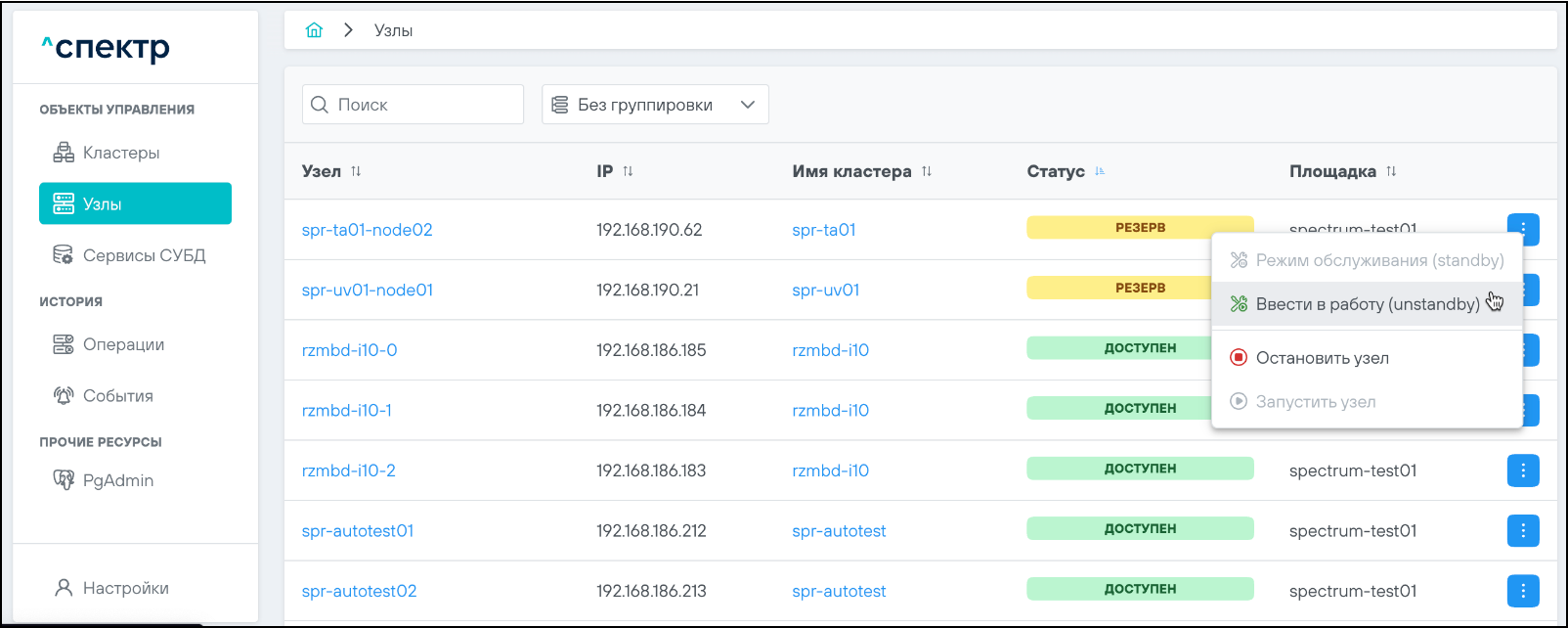Sort by Имя кластера column
Viewport: 1568px width, 628px height.
(926, 171)
